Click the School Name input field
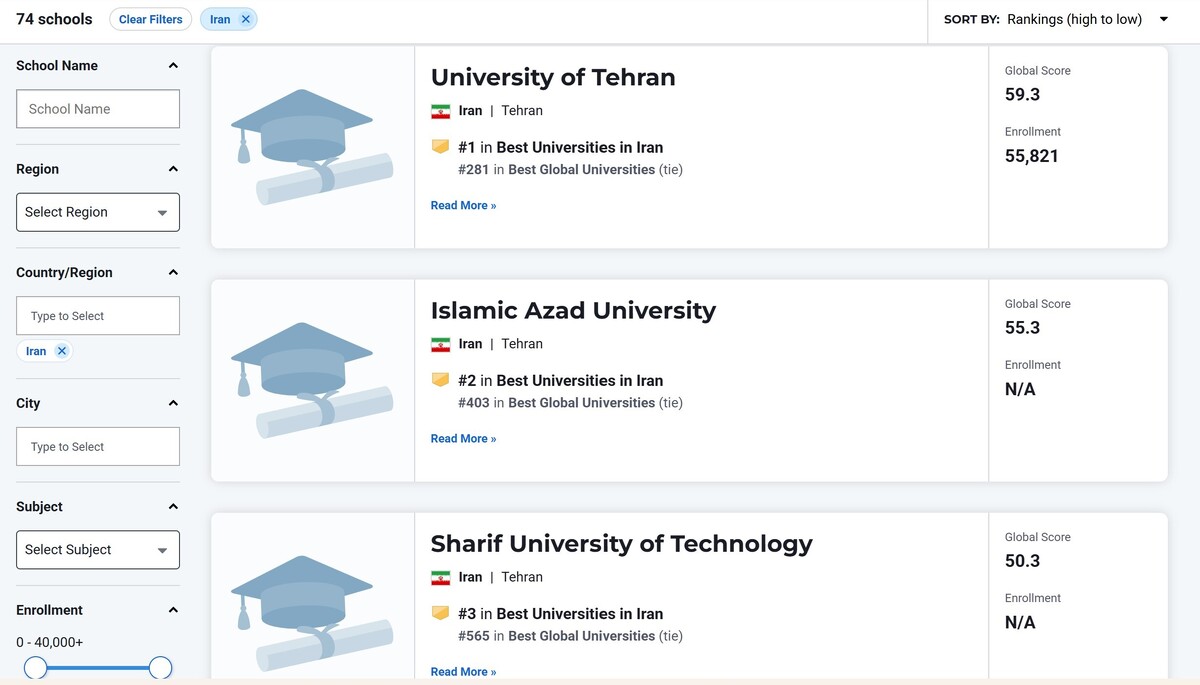The image size is (1200, 685). point(97,108)
